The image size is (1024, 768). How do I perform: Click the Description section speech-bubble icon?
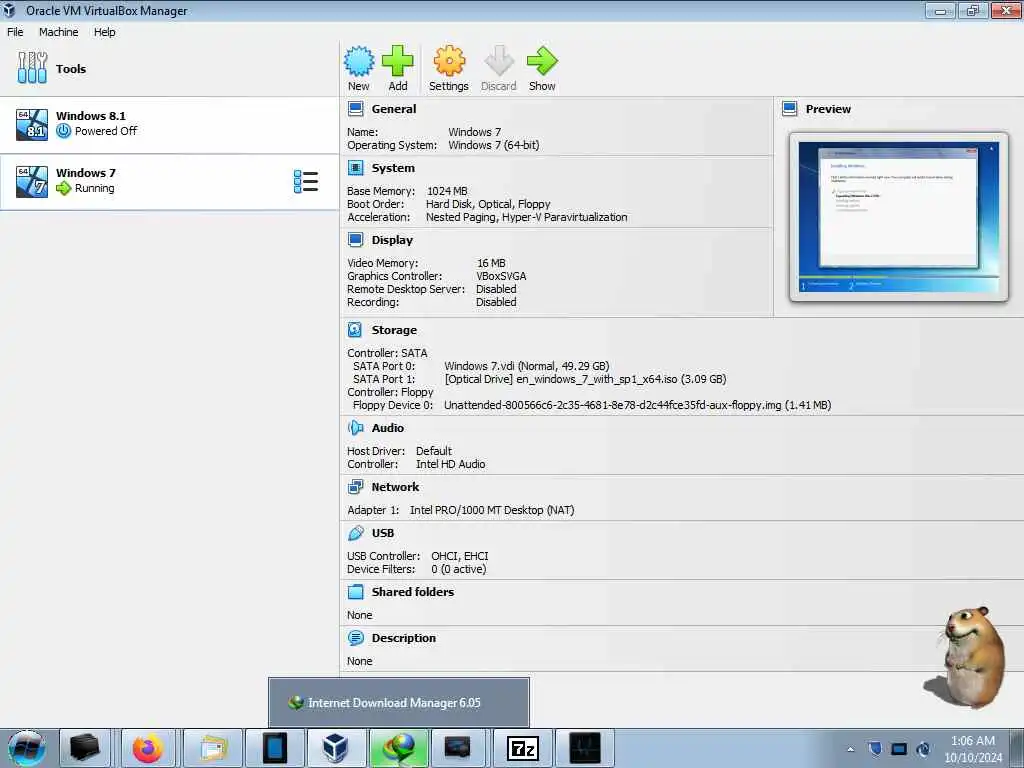(356, 638)
